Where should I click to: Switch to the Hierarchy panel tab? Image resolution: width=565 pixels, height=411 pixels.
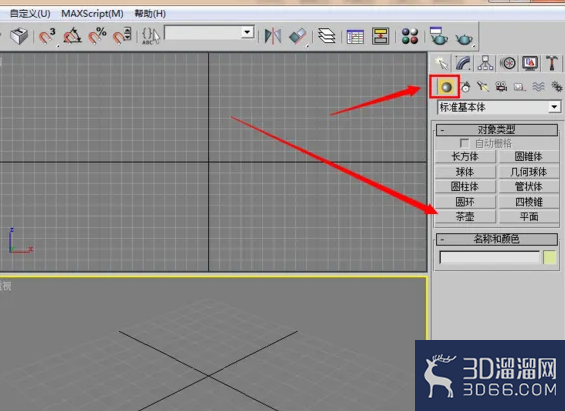[485, 63]
